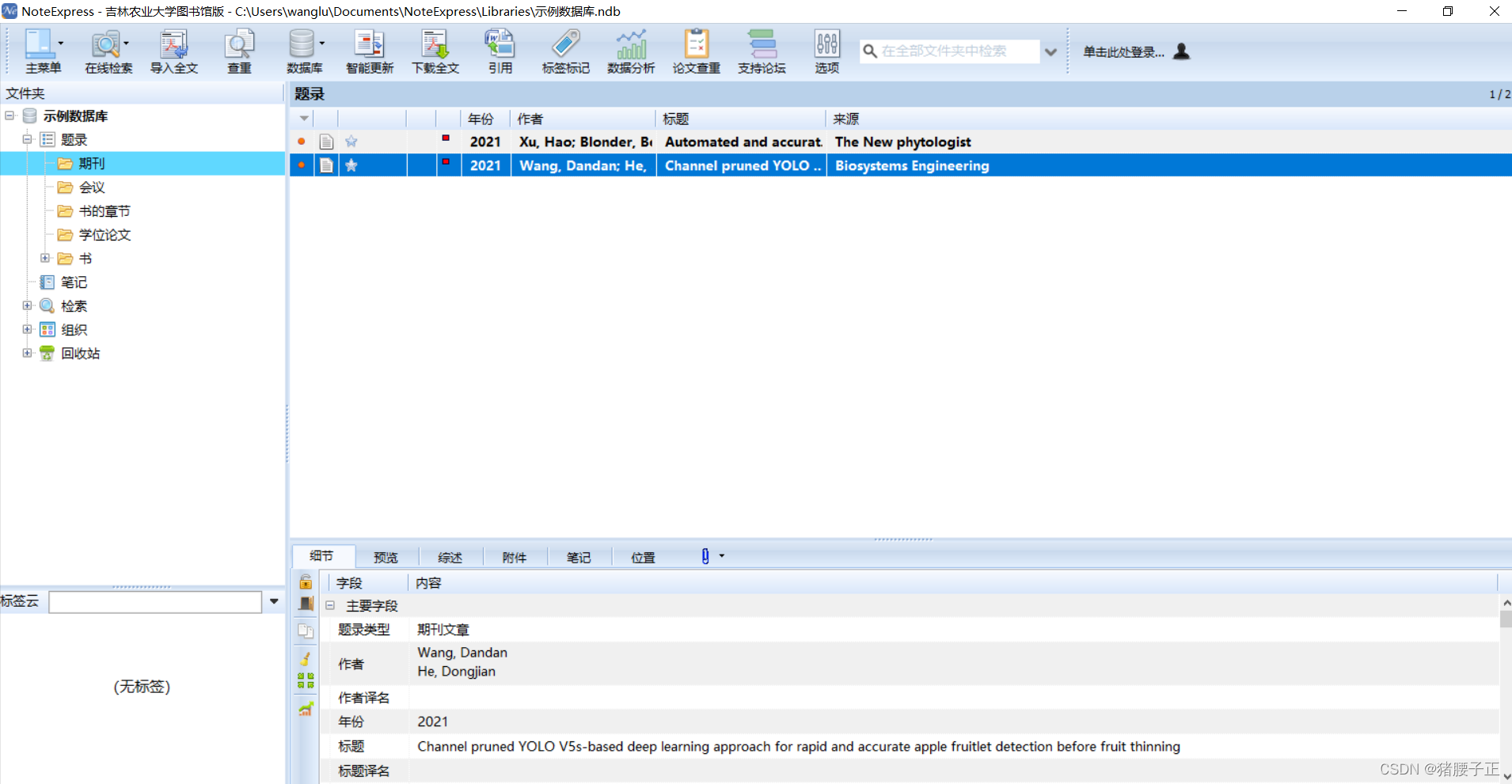
Task: Select the 会议 folder
Action: [x=92, y=187]
